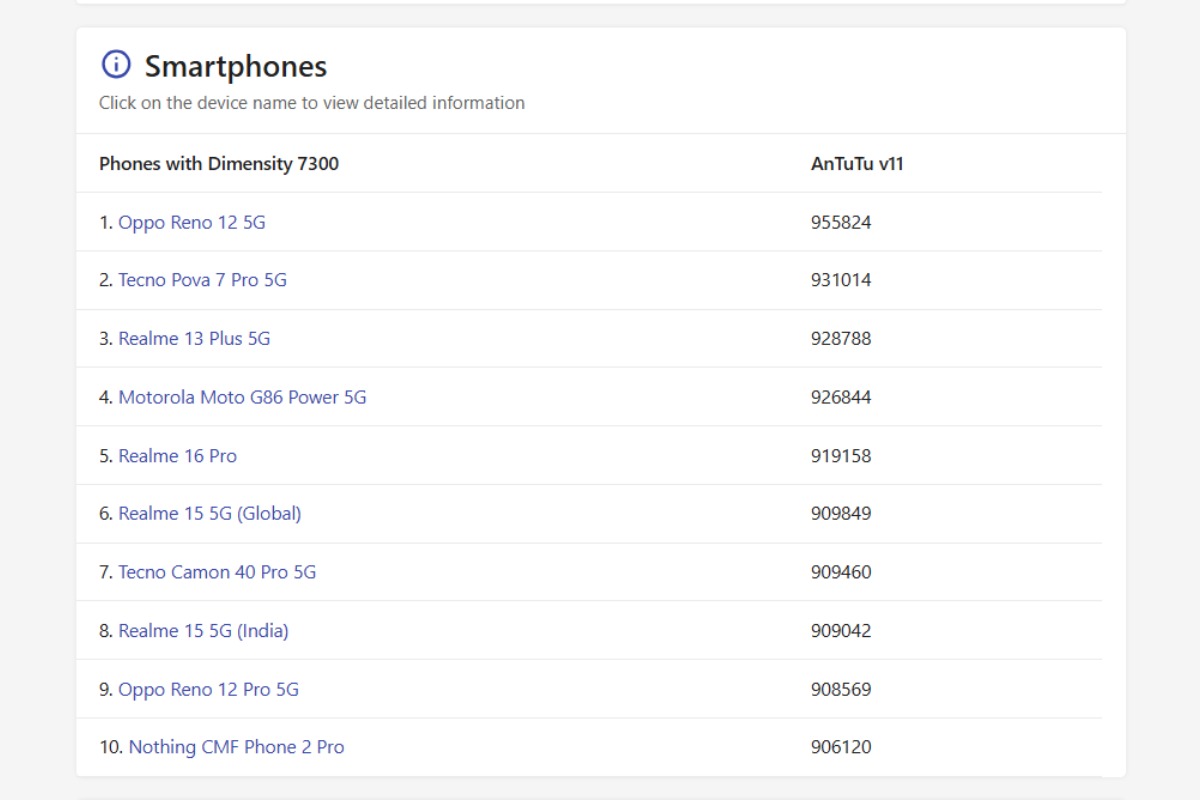This screenshot has width=1200, height=800.
Task: Click the AnTuTu v11 column header
Action: 857,164
